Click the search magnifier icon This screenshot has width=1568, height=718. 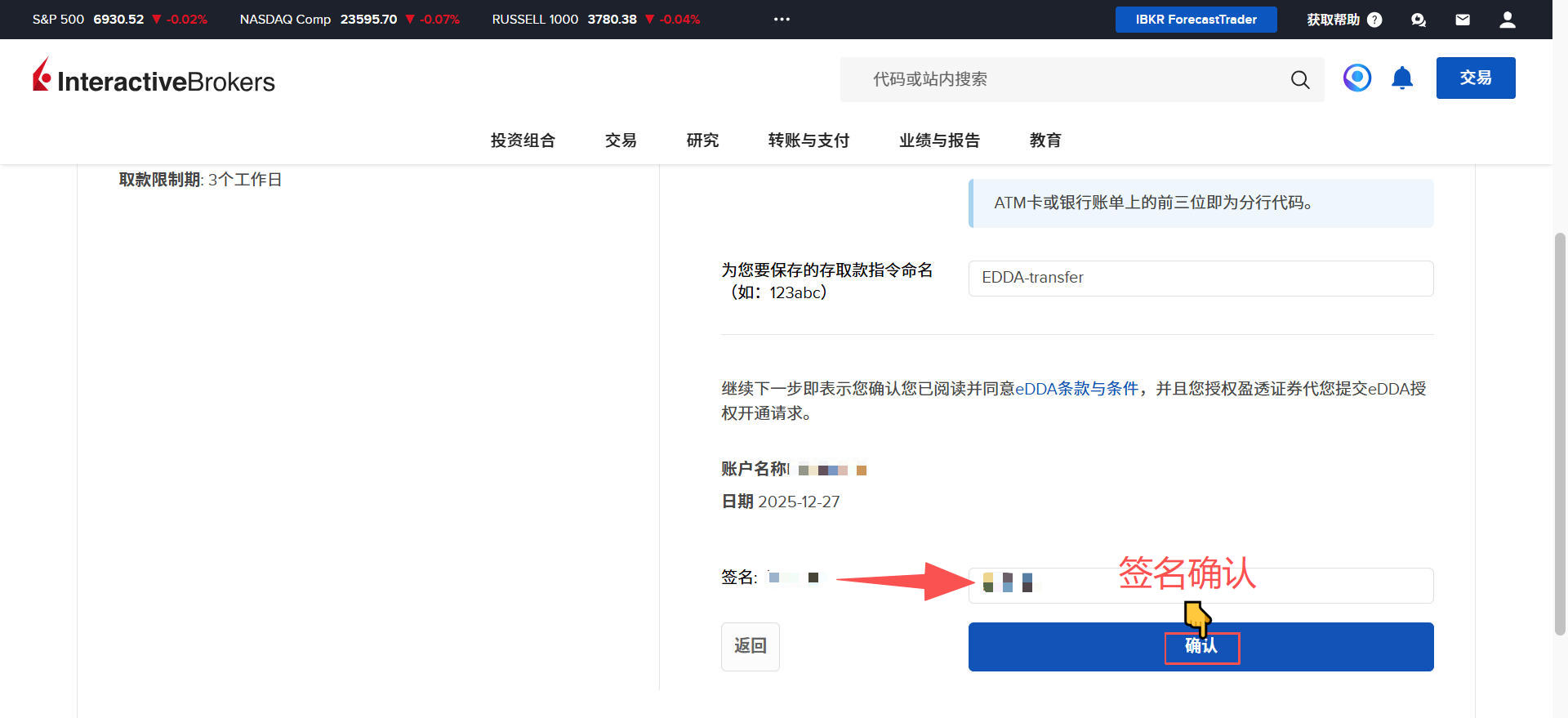[1299, 79]
